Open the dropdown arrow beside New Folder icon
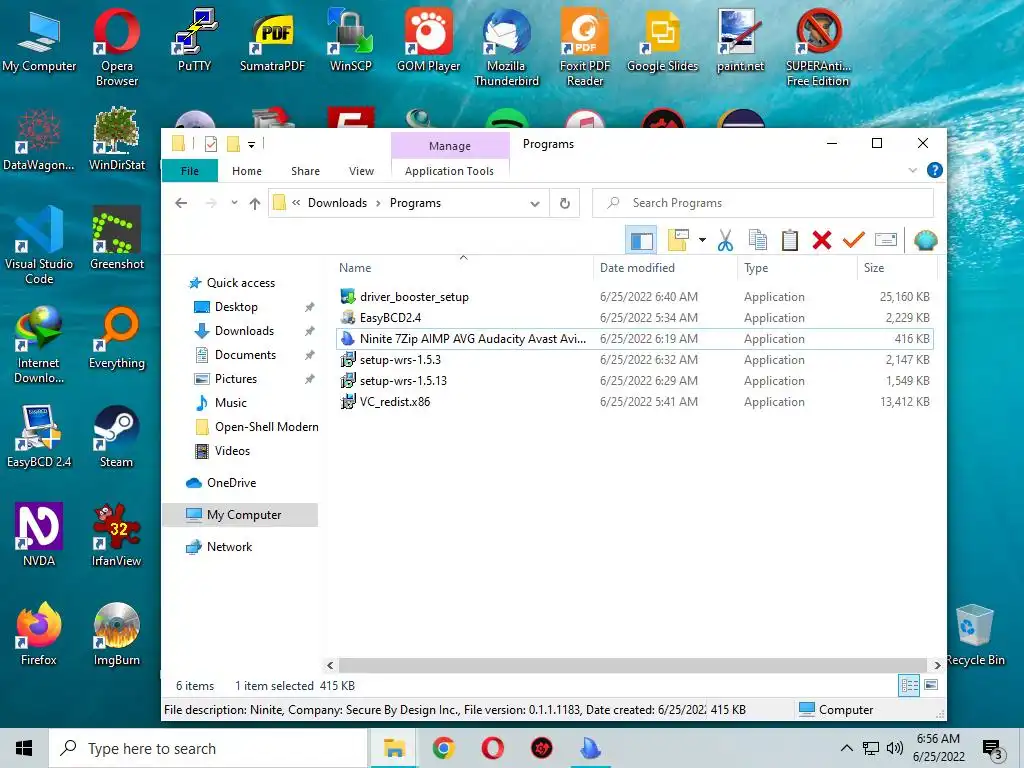The image size is (1024, 768). [702, 240]
